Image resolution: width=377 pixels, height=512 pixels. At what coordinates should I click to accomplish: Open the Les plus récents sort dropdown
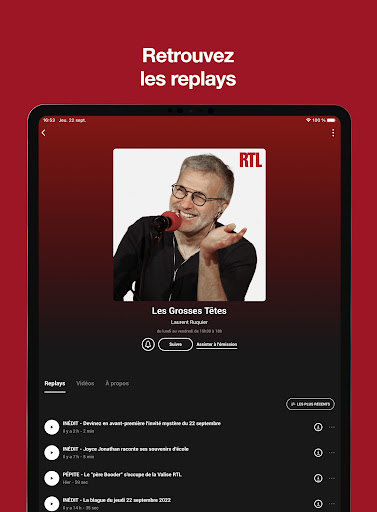tap(310, 404)
